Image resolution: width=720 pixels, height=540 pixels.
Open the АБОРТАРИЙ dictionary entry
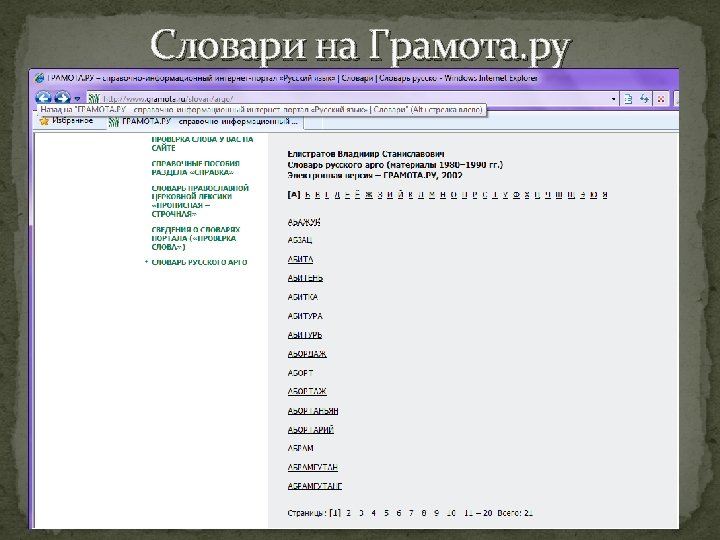pos(311,430)
